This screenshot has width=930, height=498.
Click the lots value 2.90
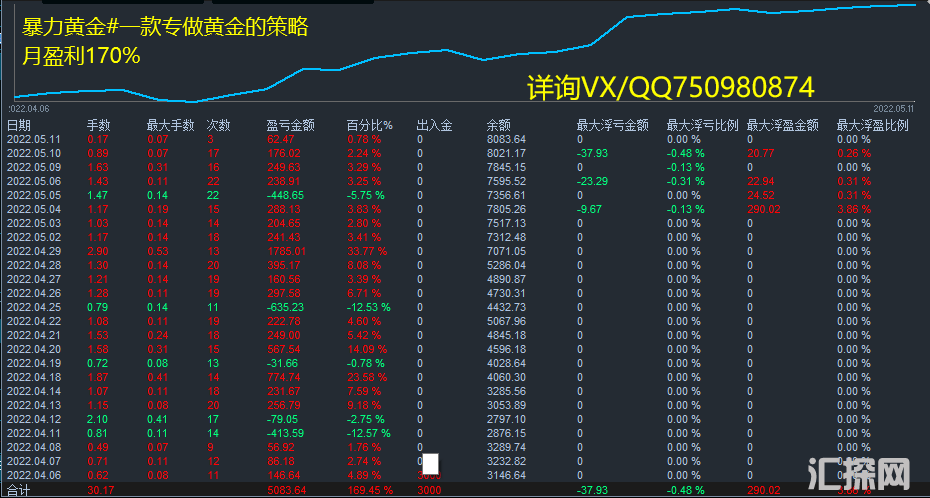tap(97, 251)
